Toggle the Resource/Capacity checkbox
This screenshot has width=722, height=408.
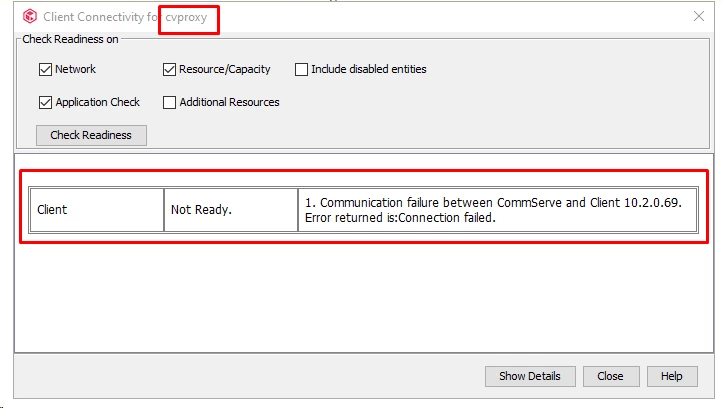click(170, 70)
